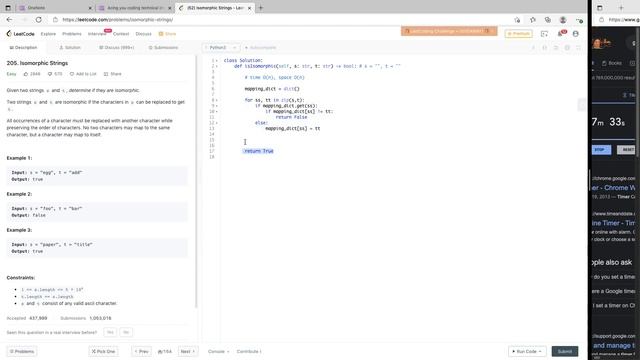Switch to the second browser tab

click(x=135, y=8)
